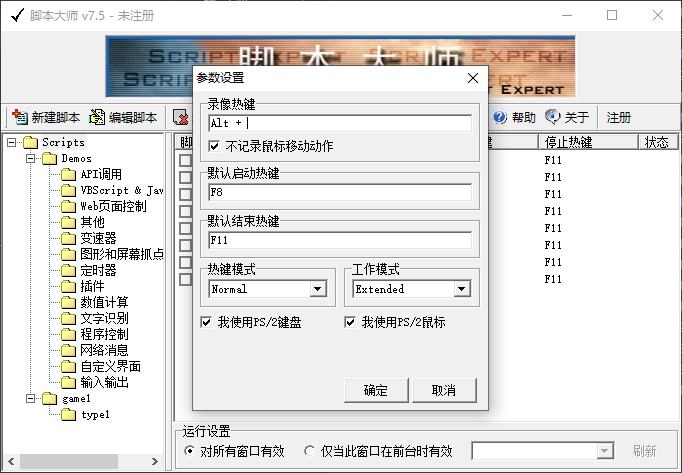The height and width of the screenshot is (473, 682).
Task: Toggle 不记录鼠标移动动作 checkbox
Action: [214, 146]
